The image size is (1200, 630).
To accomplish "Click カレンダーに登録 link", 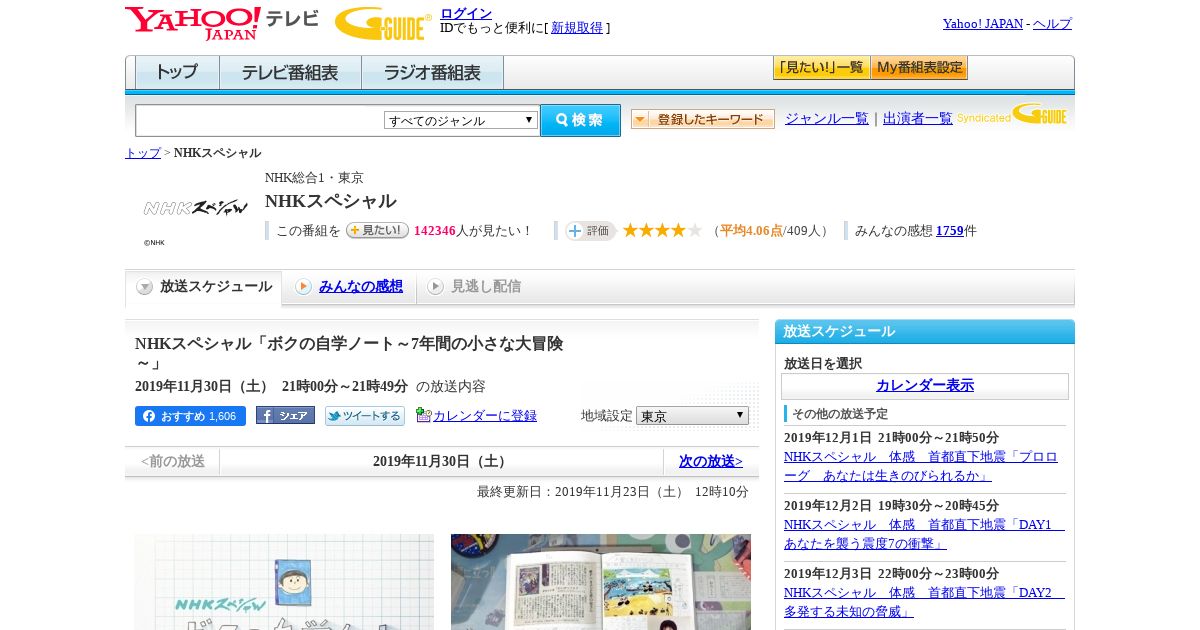I will pos(485,416).
